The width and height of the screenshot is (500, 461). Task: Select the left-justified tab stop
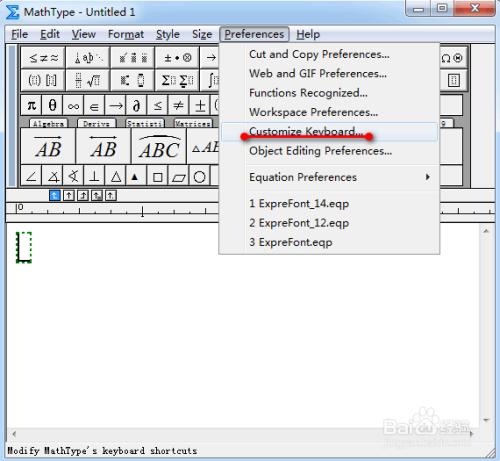[55, 195]
